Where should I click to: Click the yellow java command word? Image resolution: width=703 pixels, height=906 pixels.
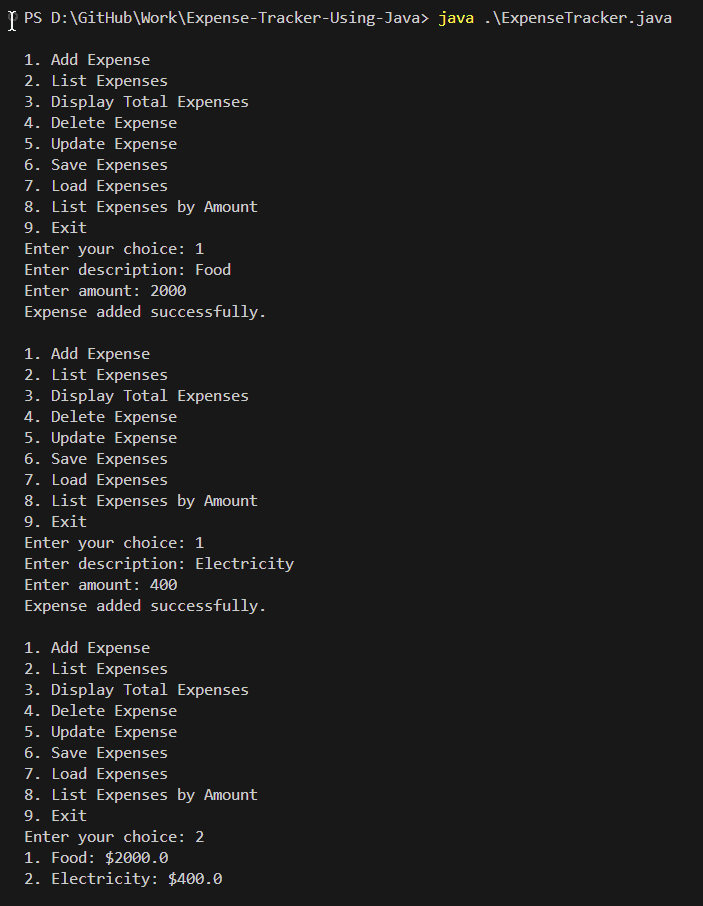pyautogui.click(x=456, y=18)
